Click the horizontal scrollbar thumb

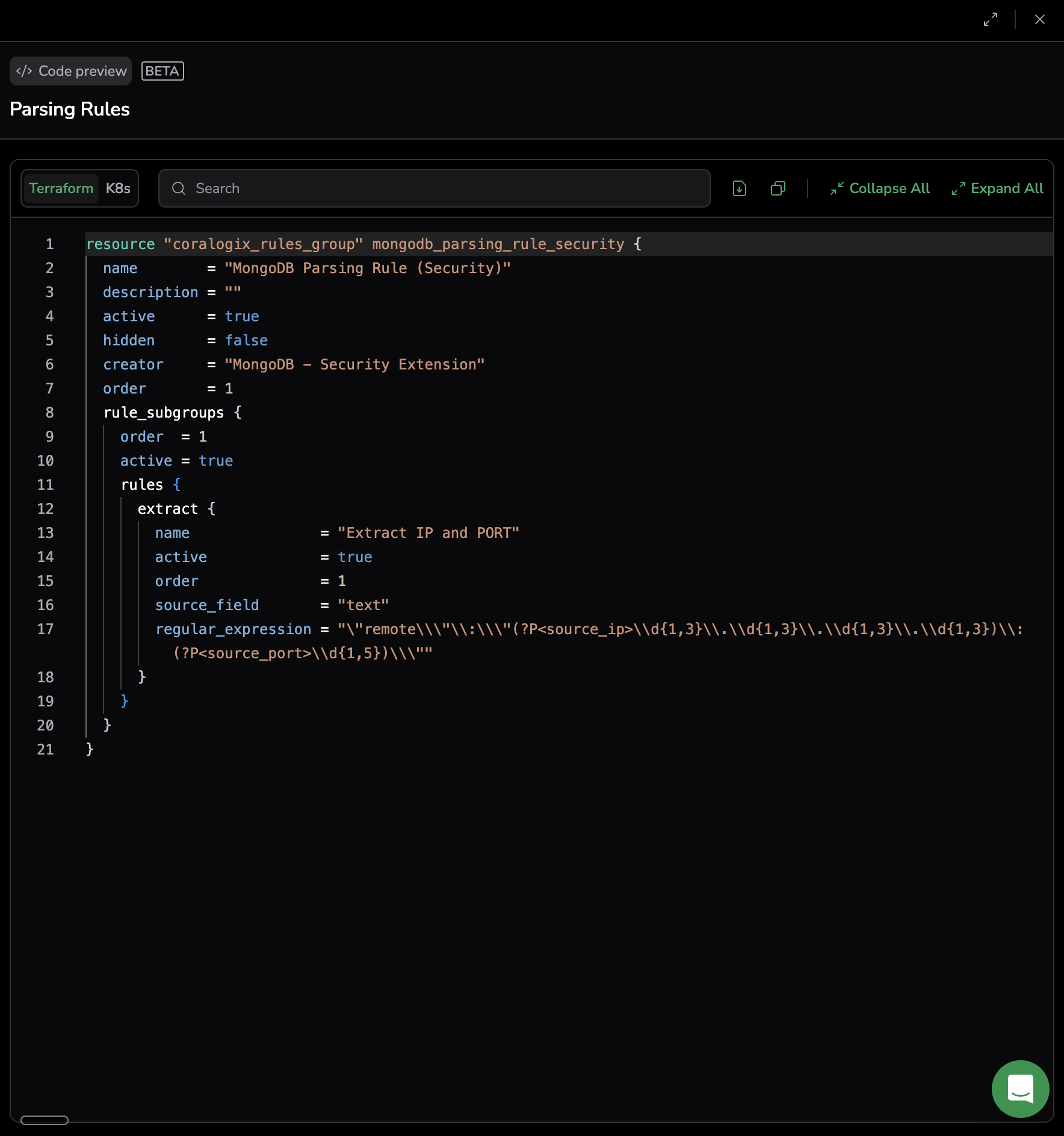45,1120
